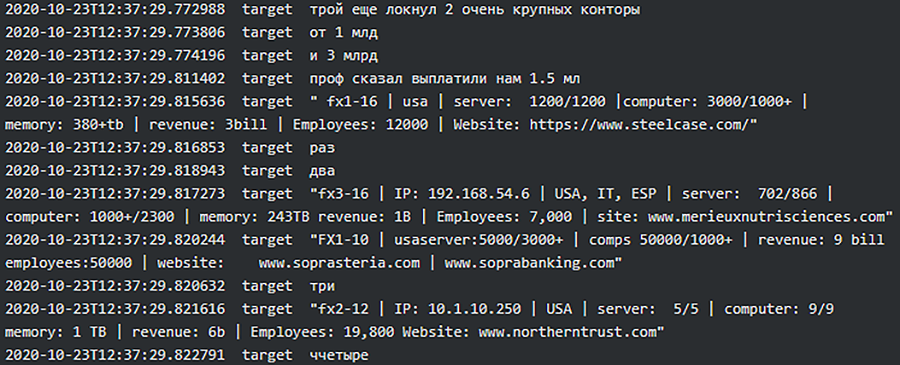This screenshot has width=900, height=365.
Task: Click the last line "ччетыре"
Action: click(187, 355)
